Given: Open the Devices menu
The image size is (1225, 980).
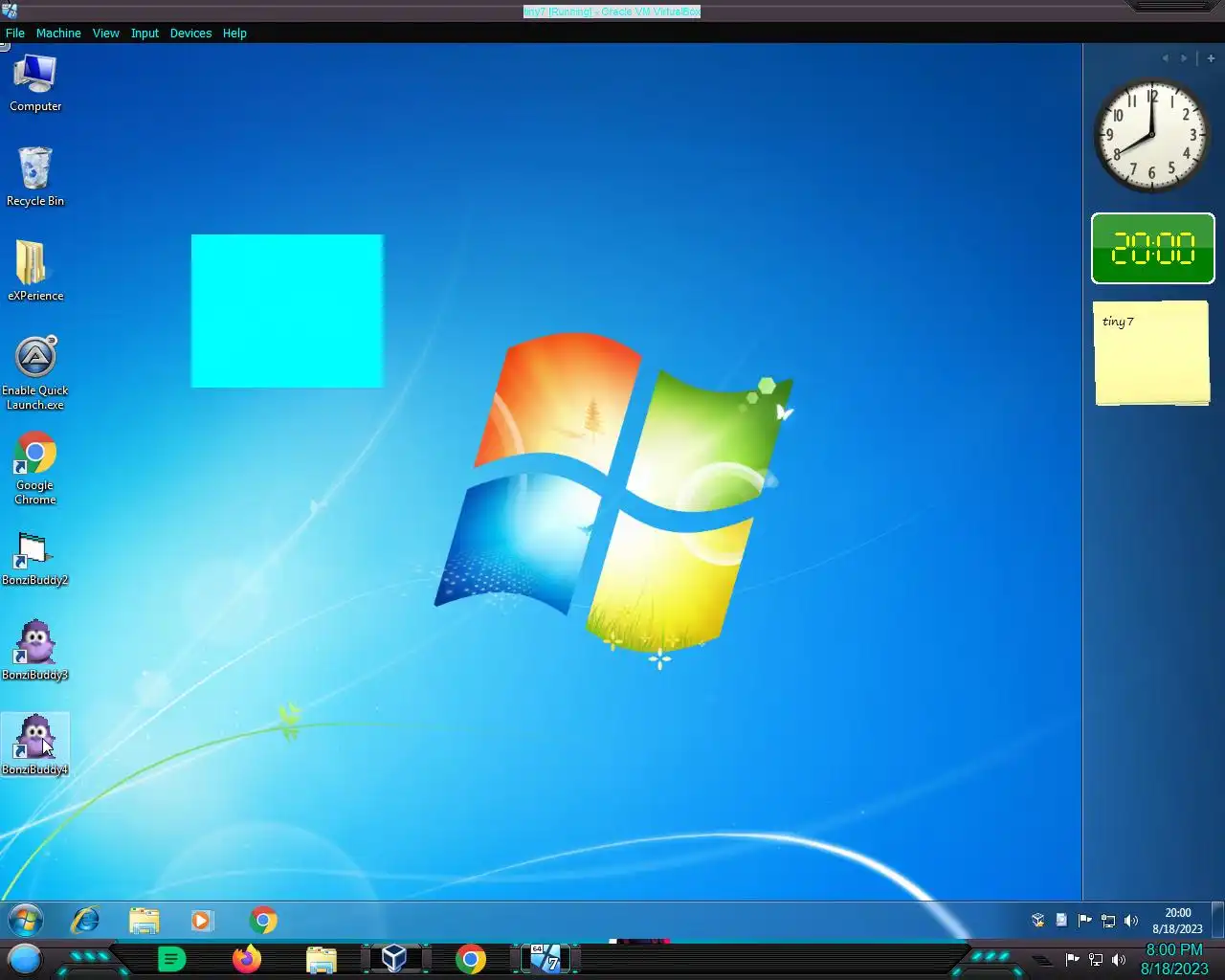Looking at the screenshot, I should (x=190, y=33).
